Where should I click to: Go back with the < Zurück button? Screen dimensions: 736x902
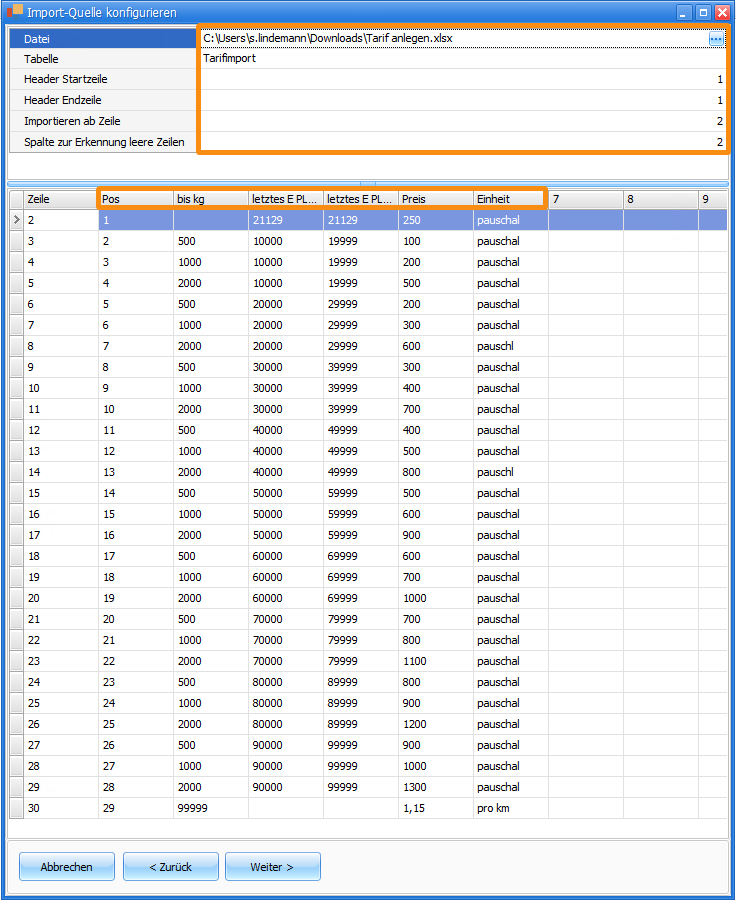point(170,867)
